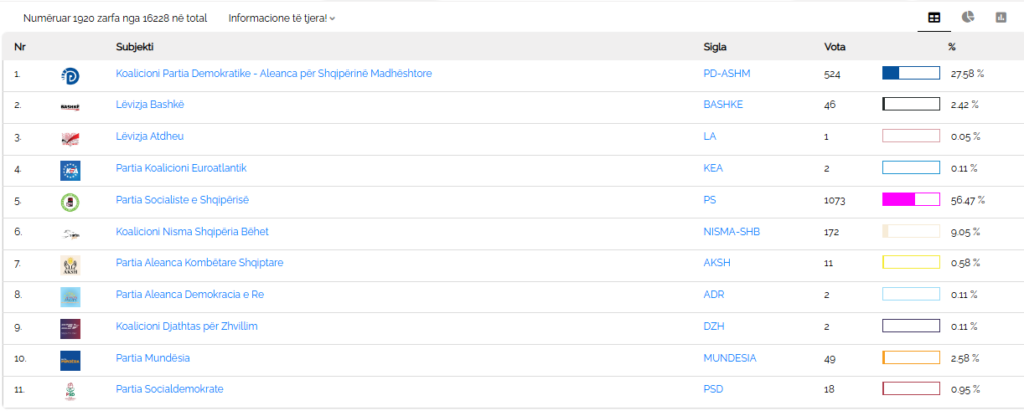Sort by the Vota column header
This screenshot has width=1024, height=411.
click(x=835, y=47)
